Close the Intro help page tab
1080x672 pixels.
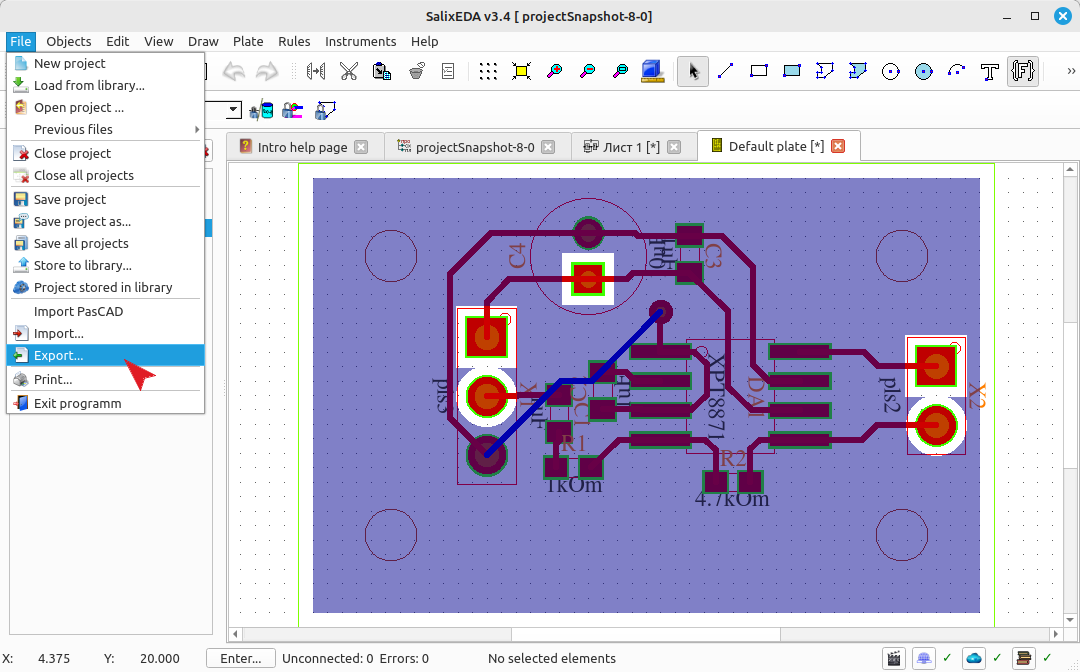click(361, 147)
